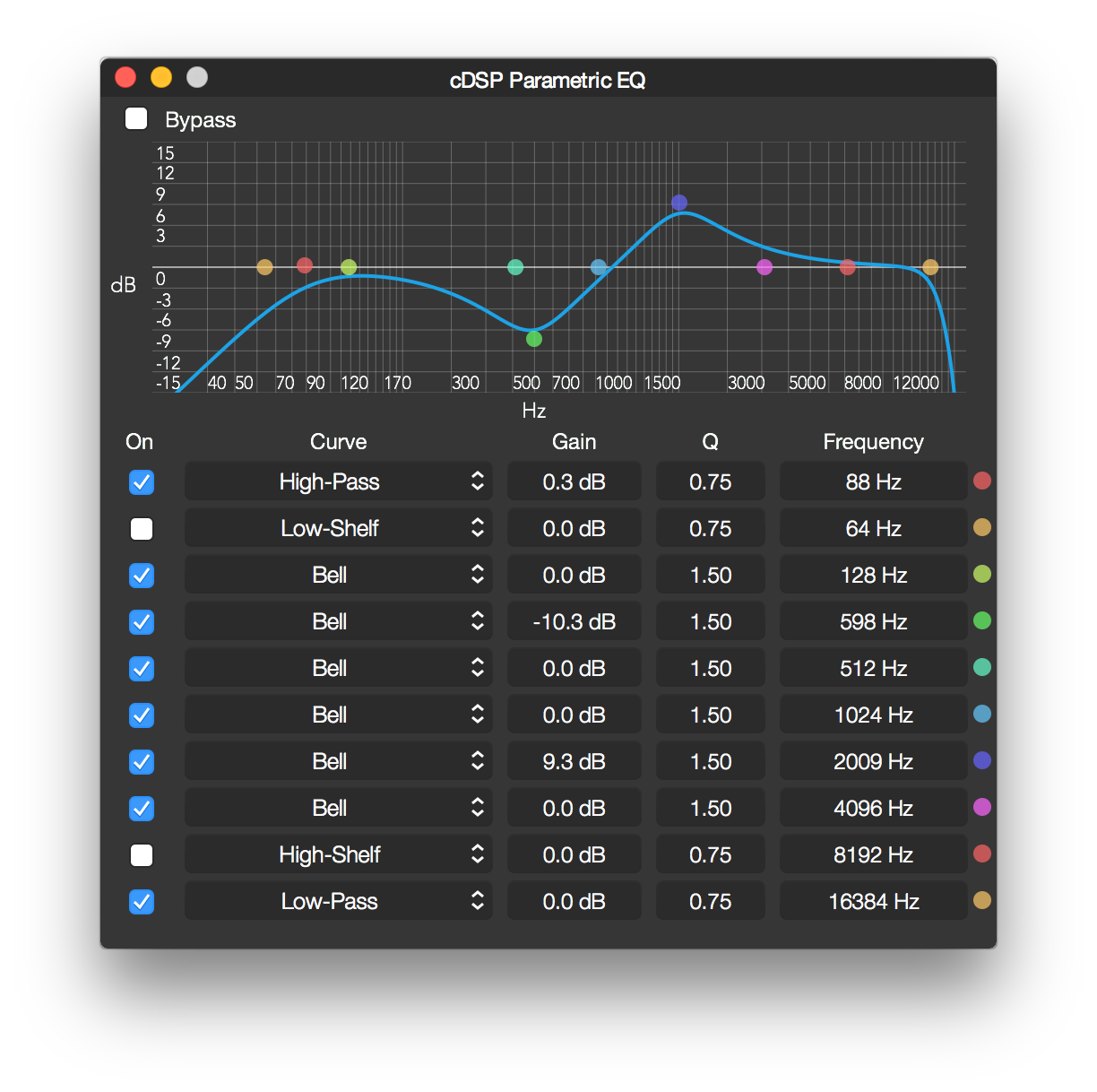The height and width of the screenshot is (1092, 1097).
Task: Enable the Bypass checkbox
Action: 135,117
